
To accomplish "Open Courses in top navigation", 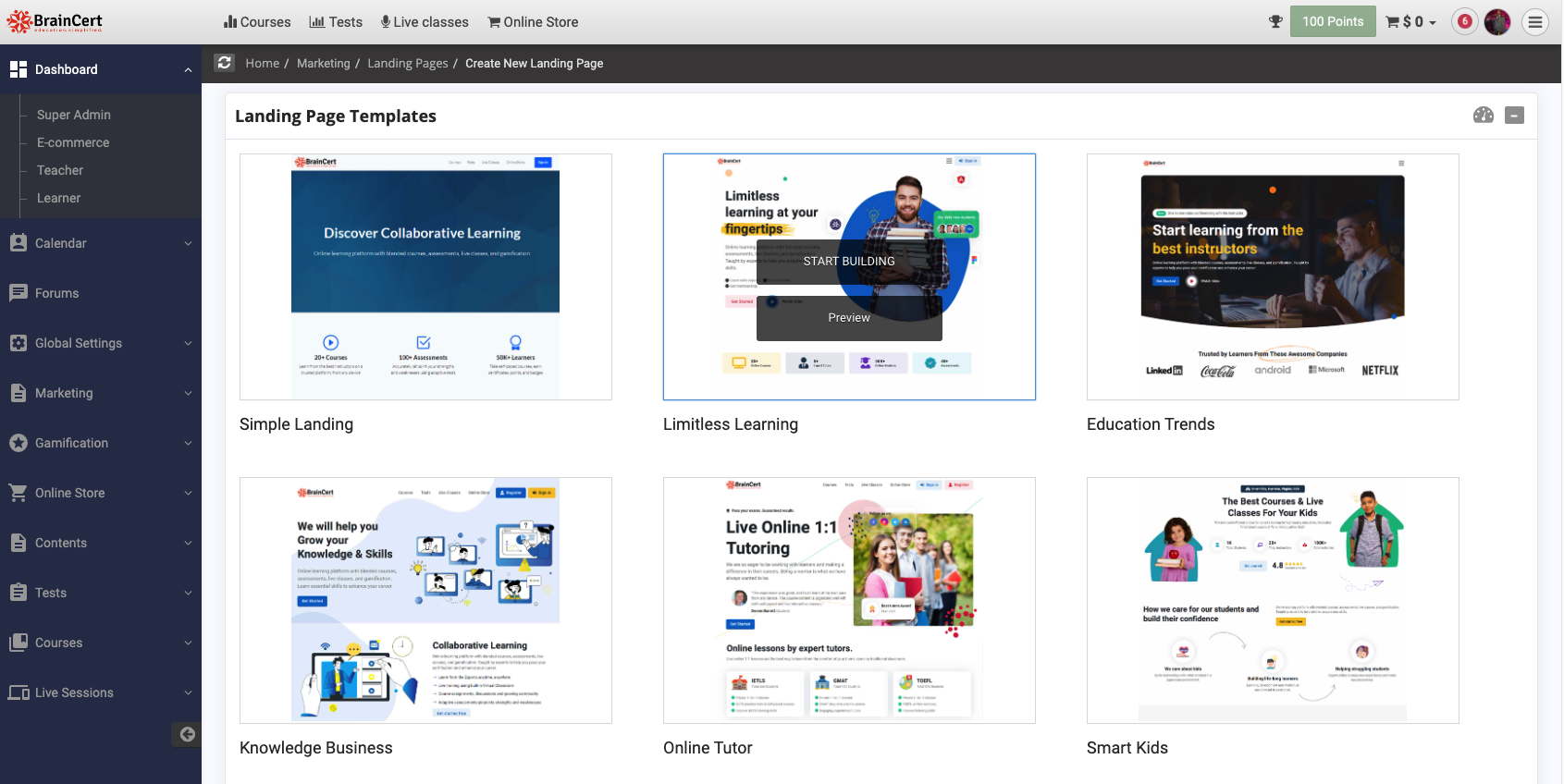I will [x=257, y=22].
